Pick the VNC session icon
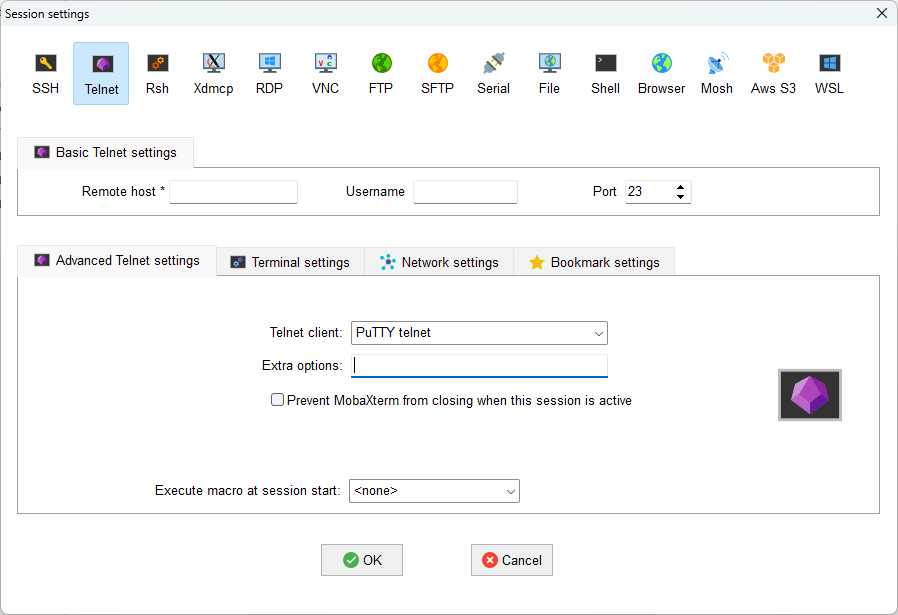The width and height of the screenshot is (898, 615). tap(325, 73)
